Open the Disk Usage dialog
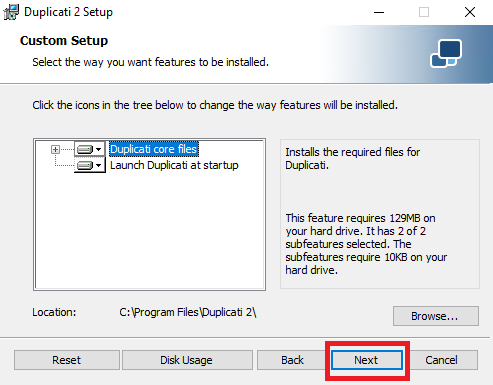This screenshot has height=385, width=493. pos(187,360)
